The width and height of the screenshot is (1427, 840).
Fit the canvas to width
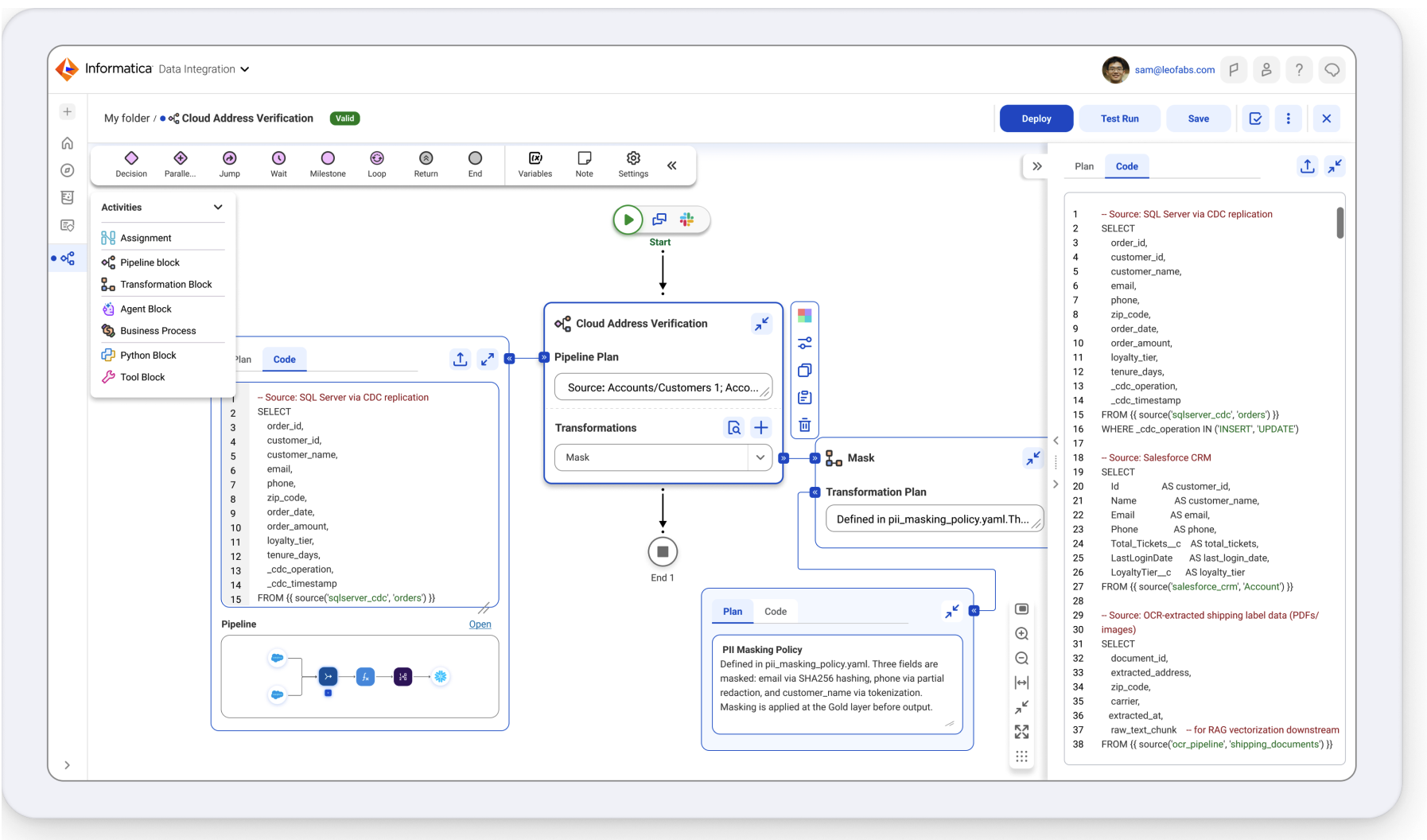(1022, 682)
